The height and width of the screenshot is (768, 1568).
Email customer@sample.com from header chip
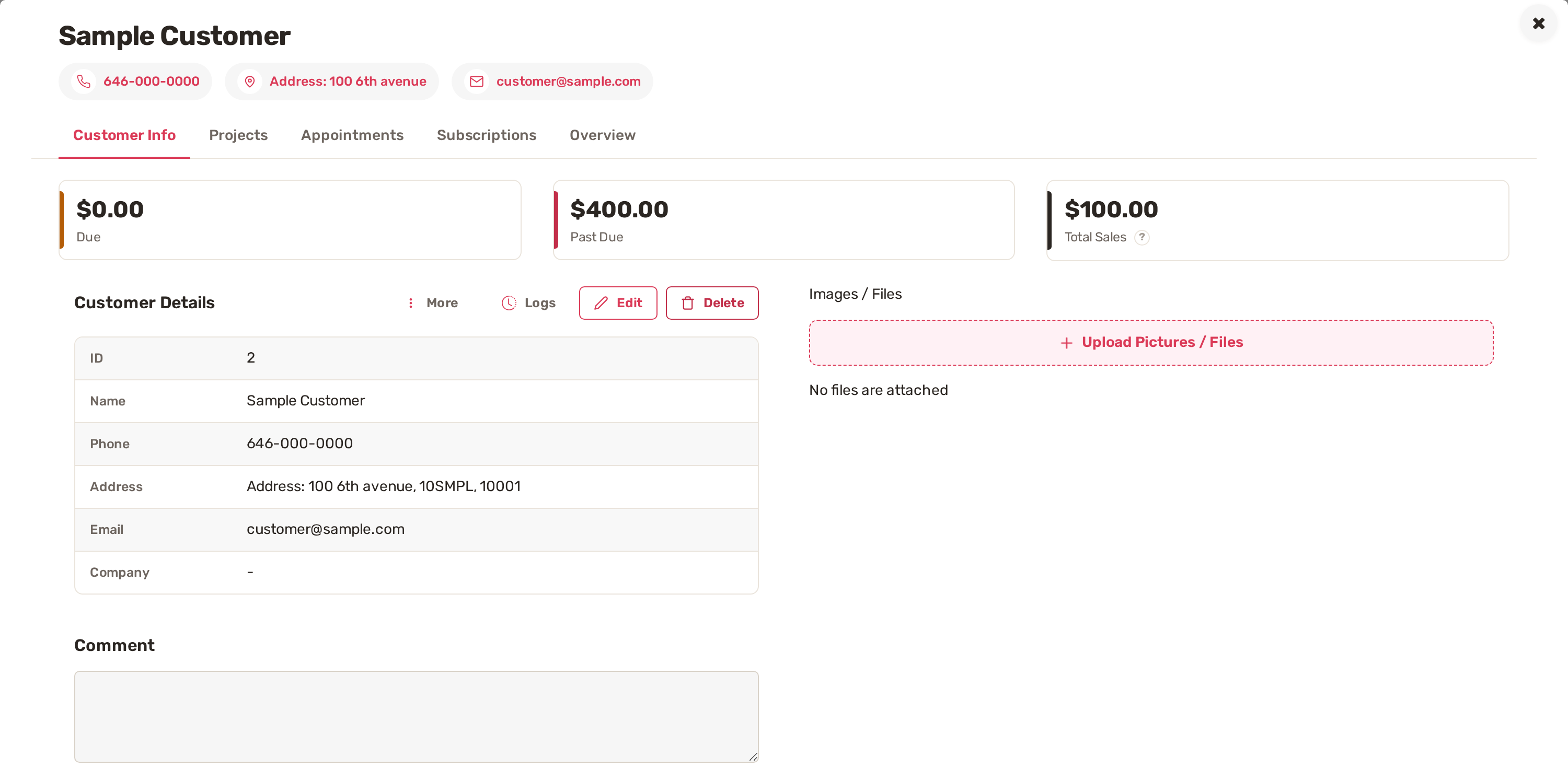(552, 82)
